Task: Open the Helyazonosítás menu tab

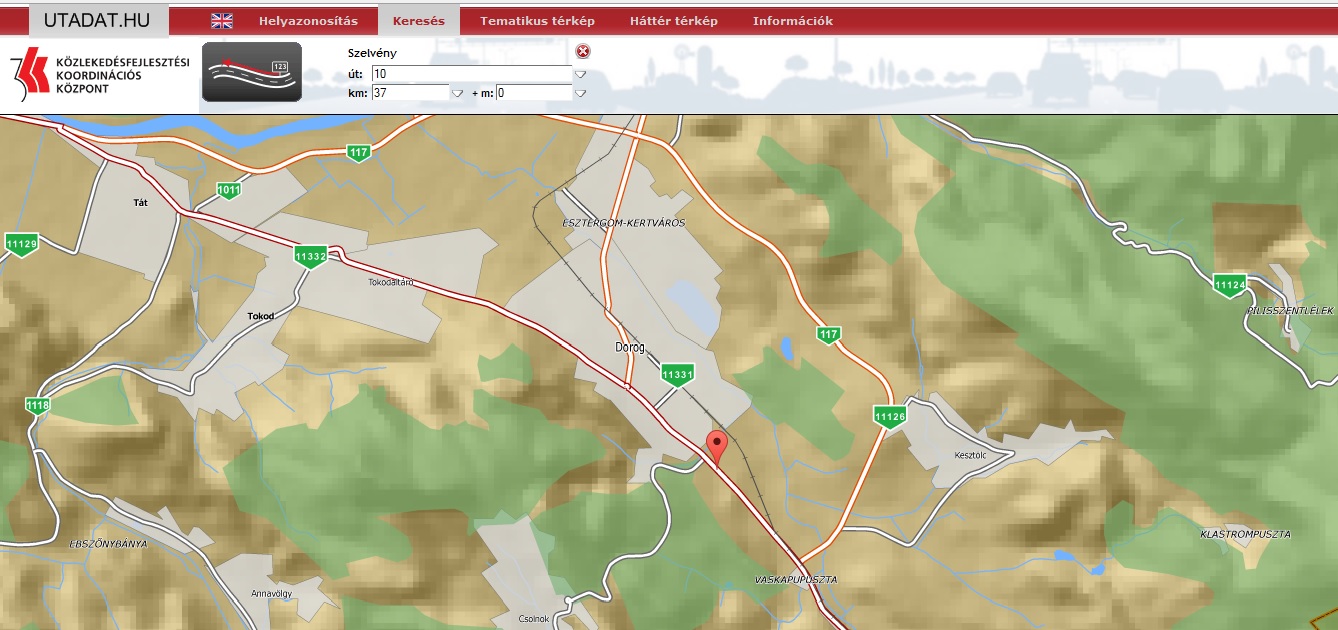Action: (x=308, y=21)
